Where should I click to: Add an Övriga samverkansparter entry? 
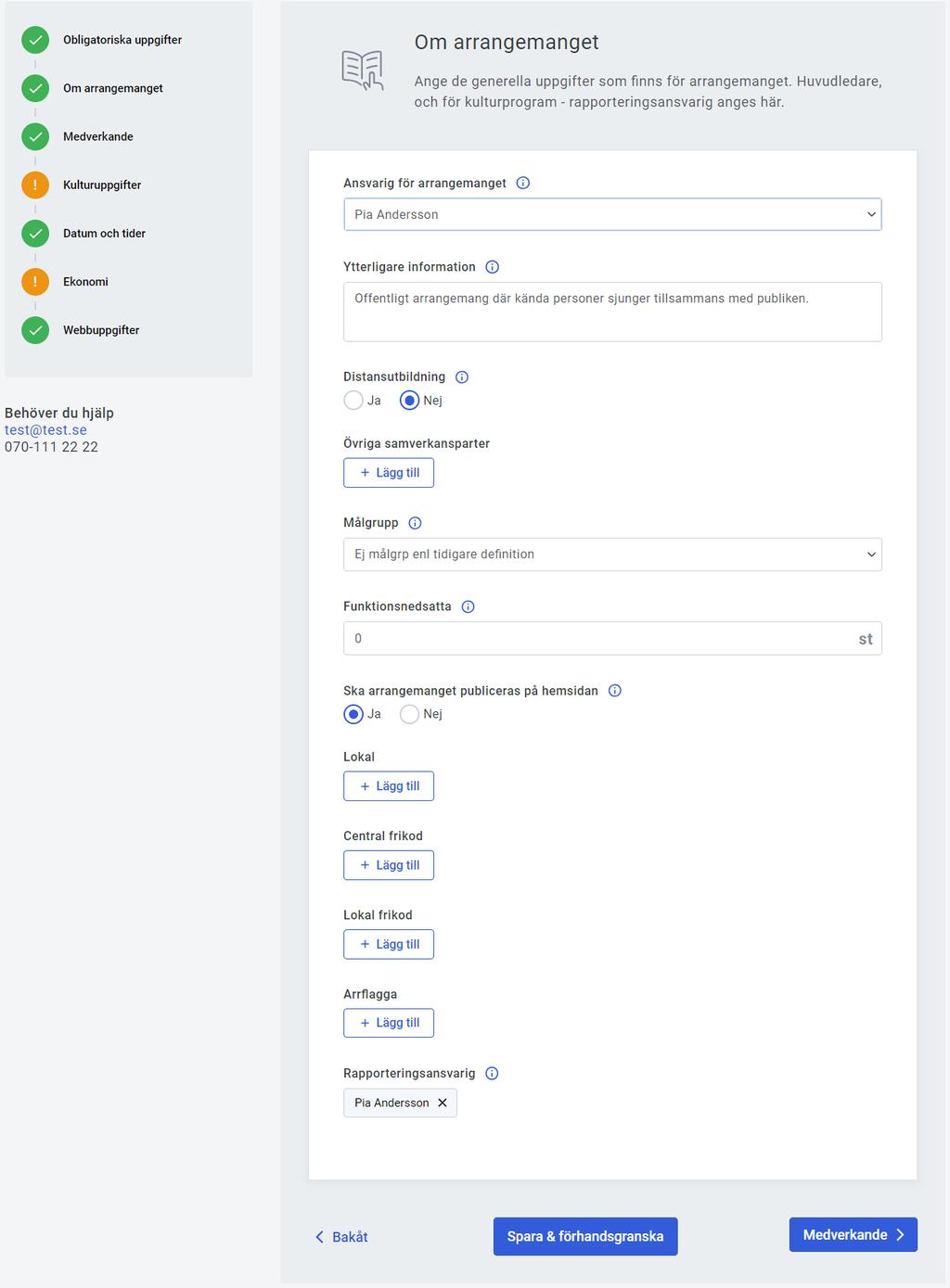point(389,473)
